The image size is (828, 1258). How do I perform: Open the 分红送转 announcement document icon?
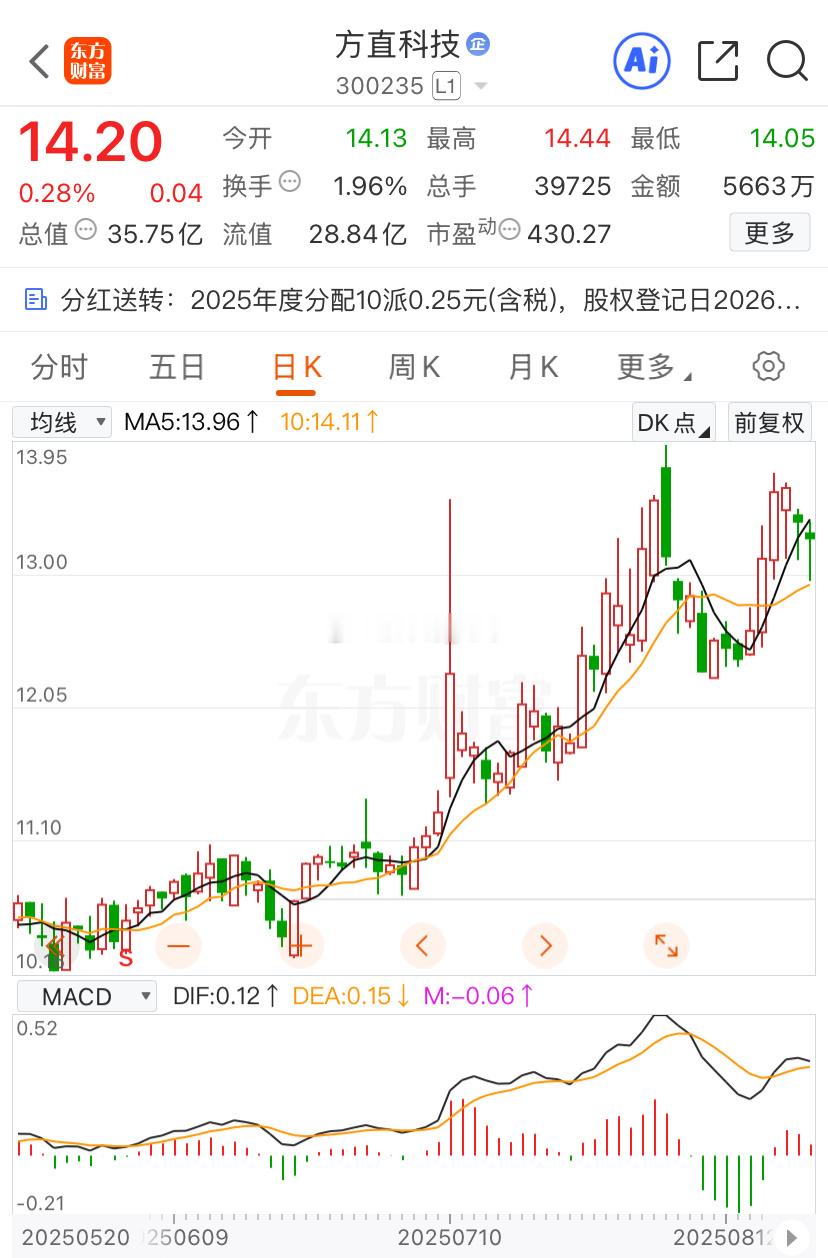coord(36,299)
